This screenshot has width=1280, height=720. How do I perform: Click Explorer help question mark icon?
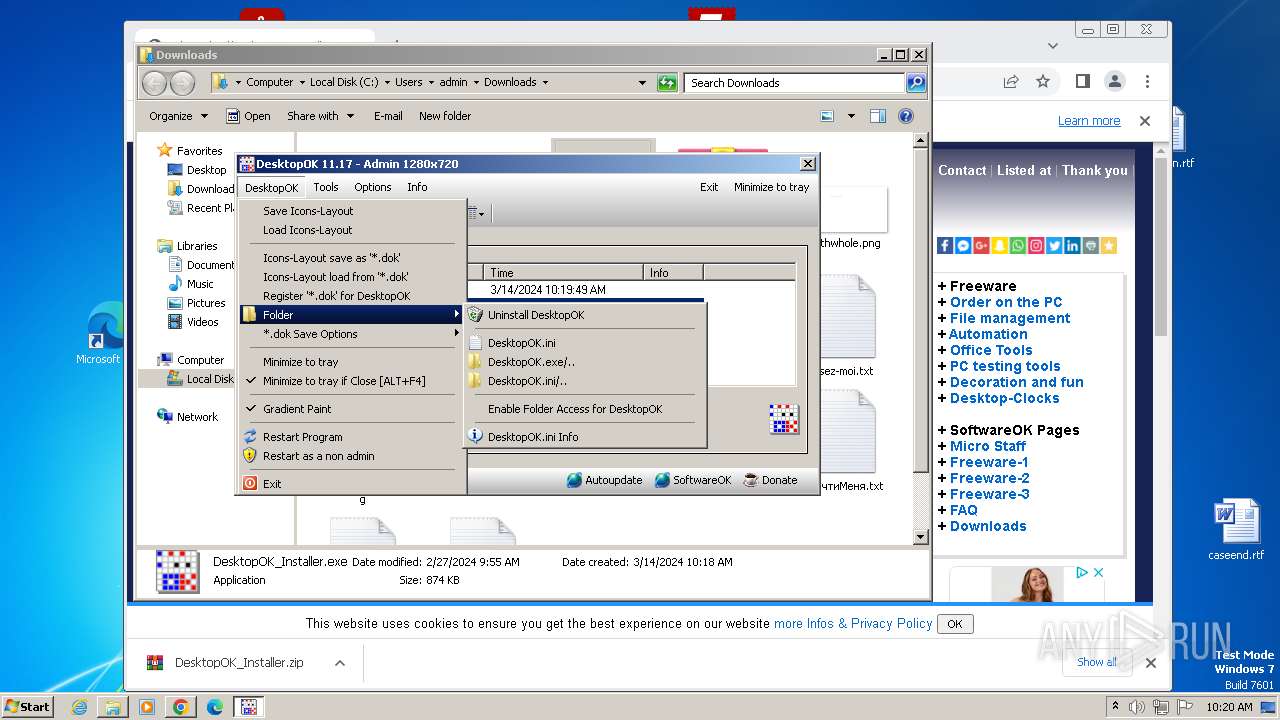tap(906, 116)
